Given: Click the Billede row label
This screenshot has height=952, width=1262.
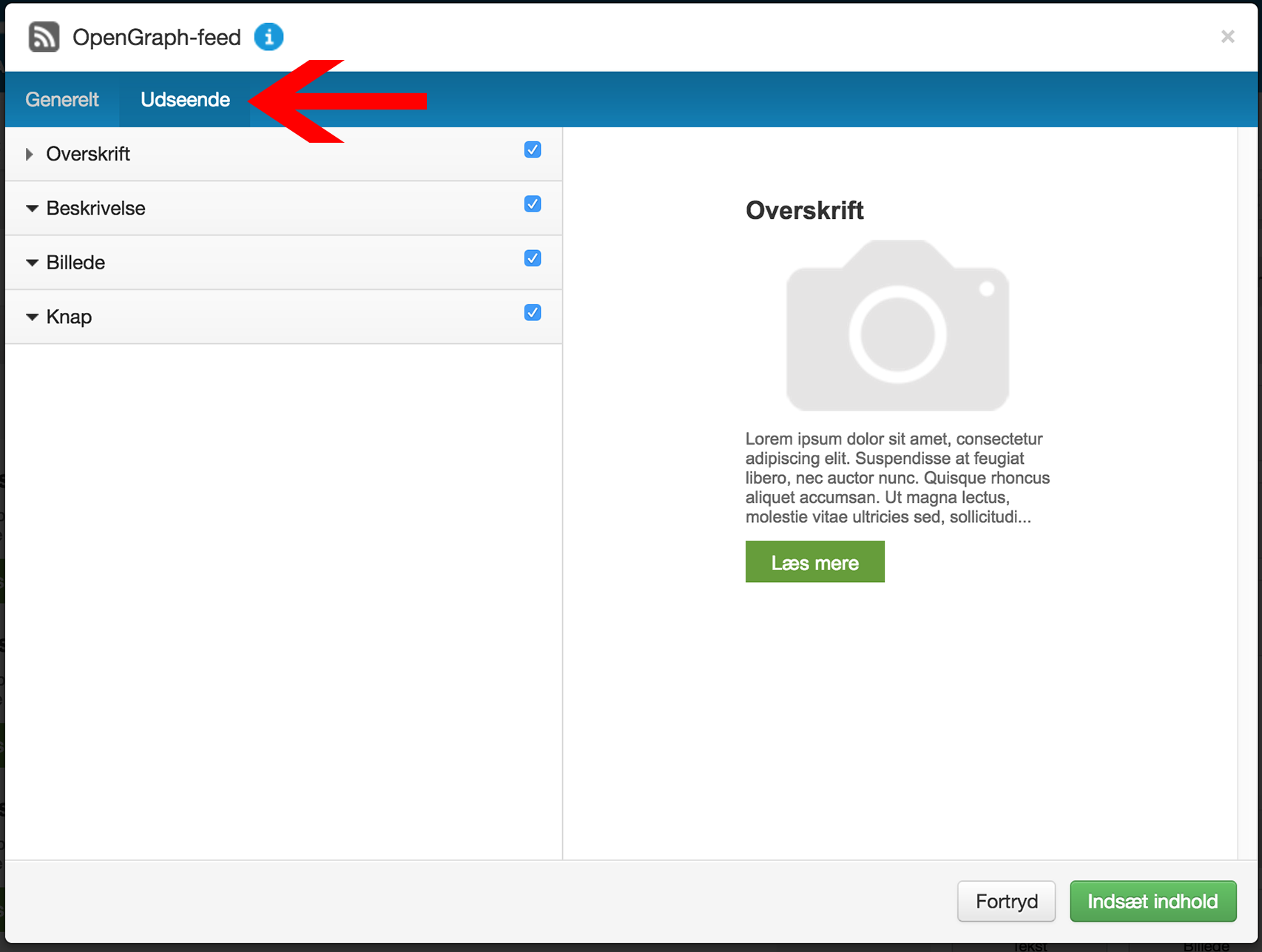Looking at the screenshot, I should 75,263.
